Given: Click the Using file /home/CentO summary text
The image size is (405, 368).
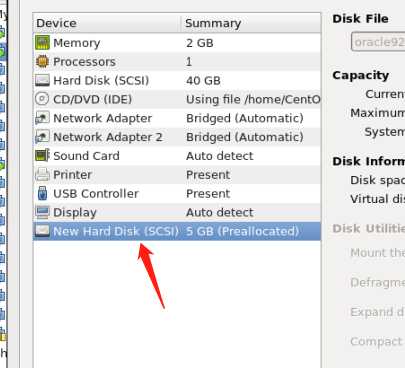Looking at the screenshot, I should pos(253,99).
